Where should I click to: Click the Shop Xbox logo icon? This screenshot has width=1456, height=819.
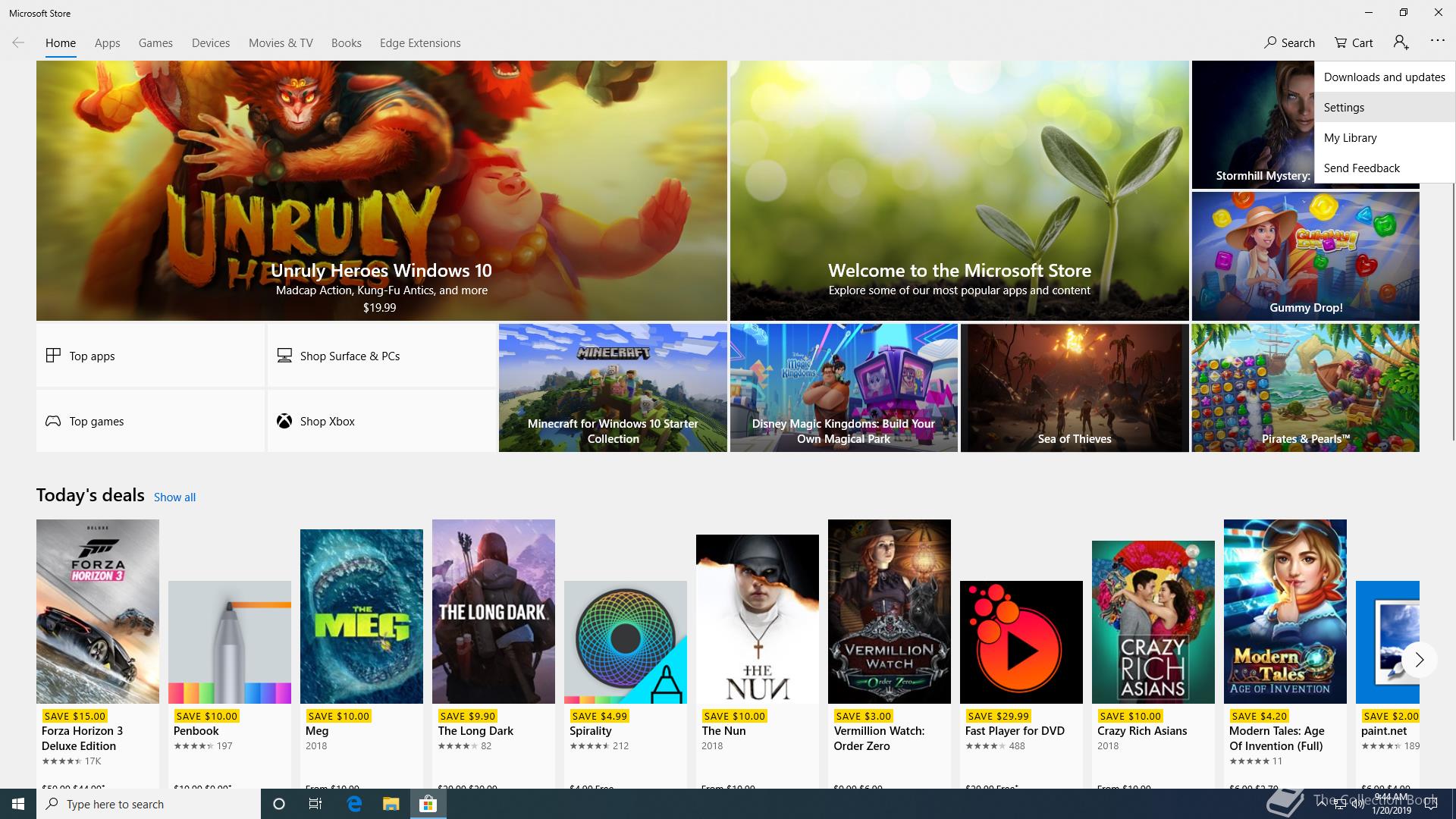pyautogui.click(x=284, y=421)
